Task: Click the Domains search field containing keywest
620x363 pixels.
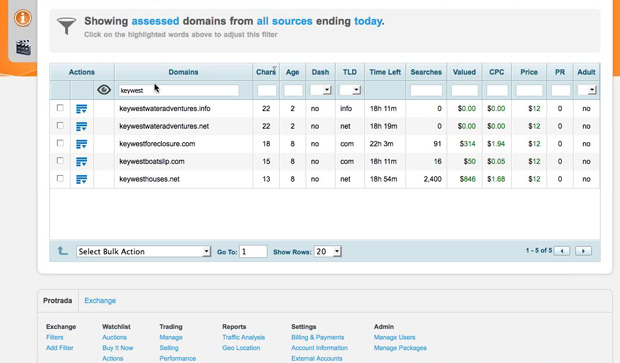Action: click(179, 91)
